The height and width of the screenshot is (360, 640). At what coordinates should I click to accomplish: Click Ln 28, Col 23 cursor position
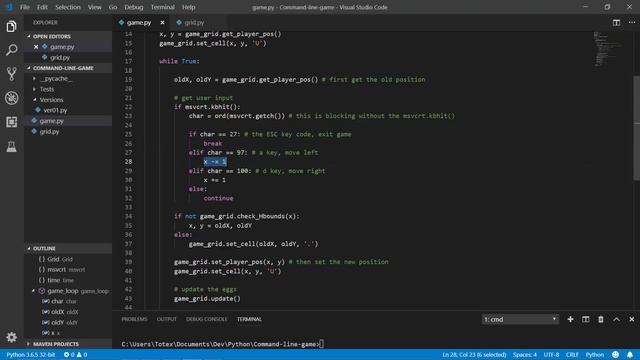474,355
